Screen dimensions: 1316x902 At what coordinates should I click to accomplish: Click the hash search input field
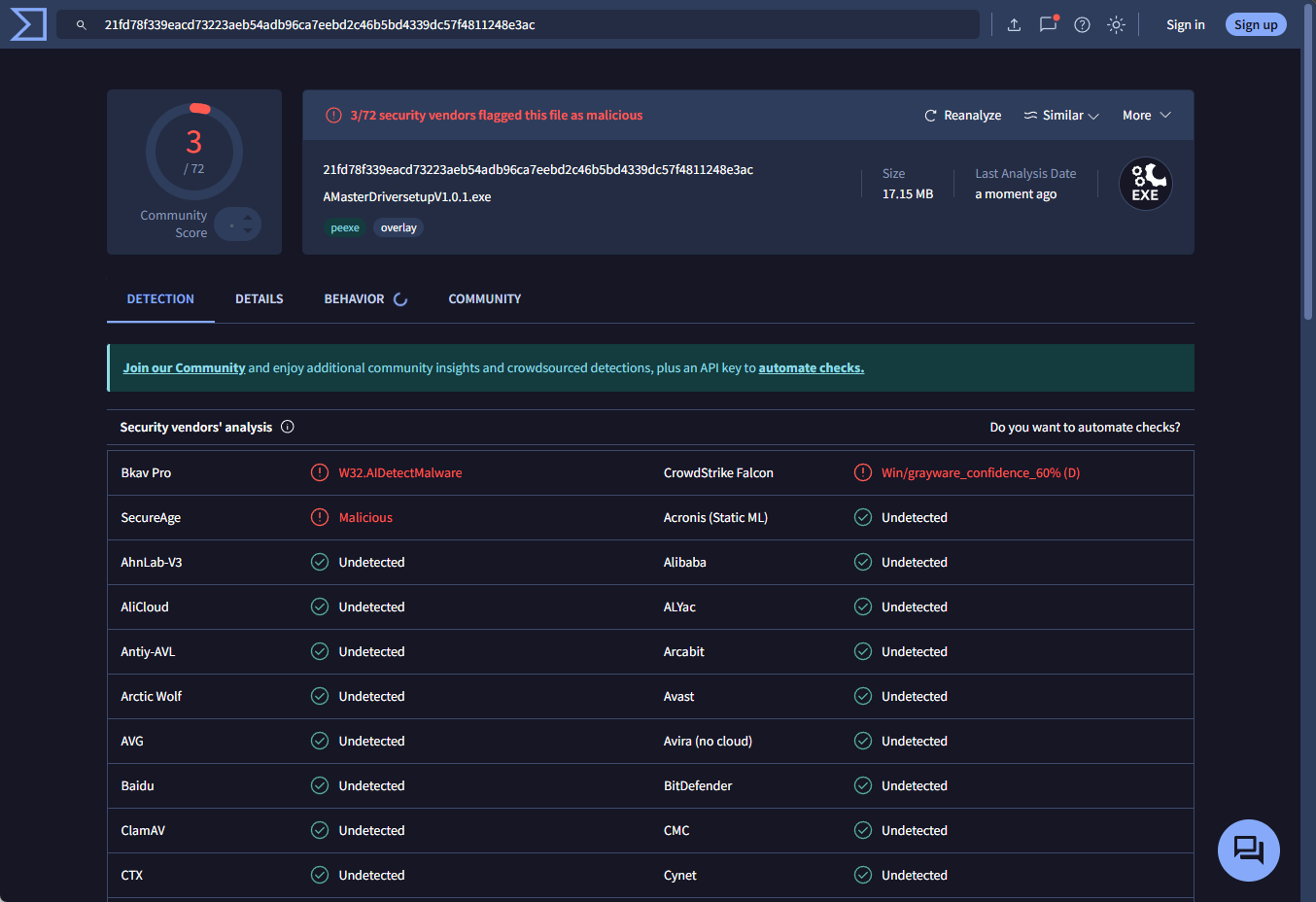pyautogui.click(x=518, y=25)
